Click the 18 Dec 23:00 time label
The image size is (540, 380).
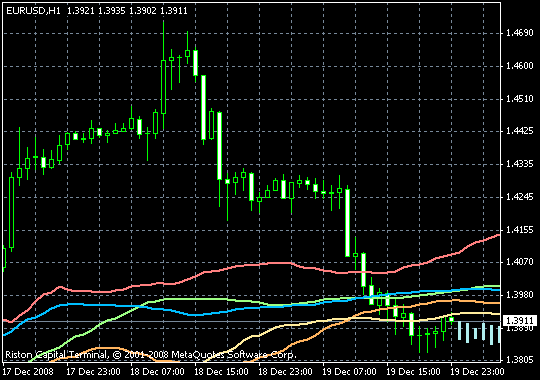click(x=285, y=372)
